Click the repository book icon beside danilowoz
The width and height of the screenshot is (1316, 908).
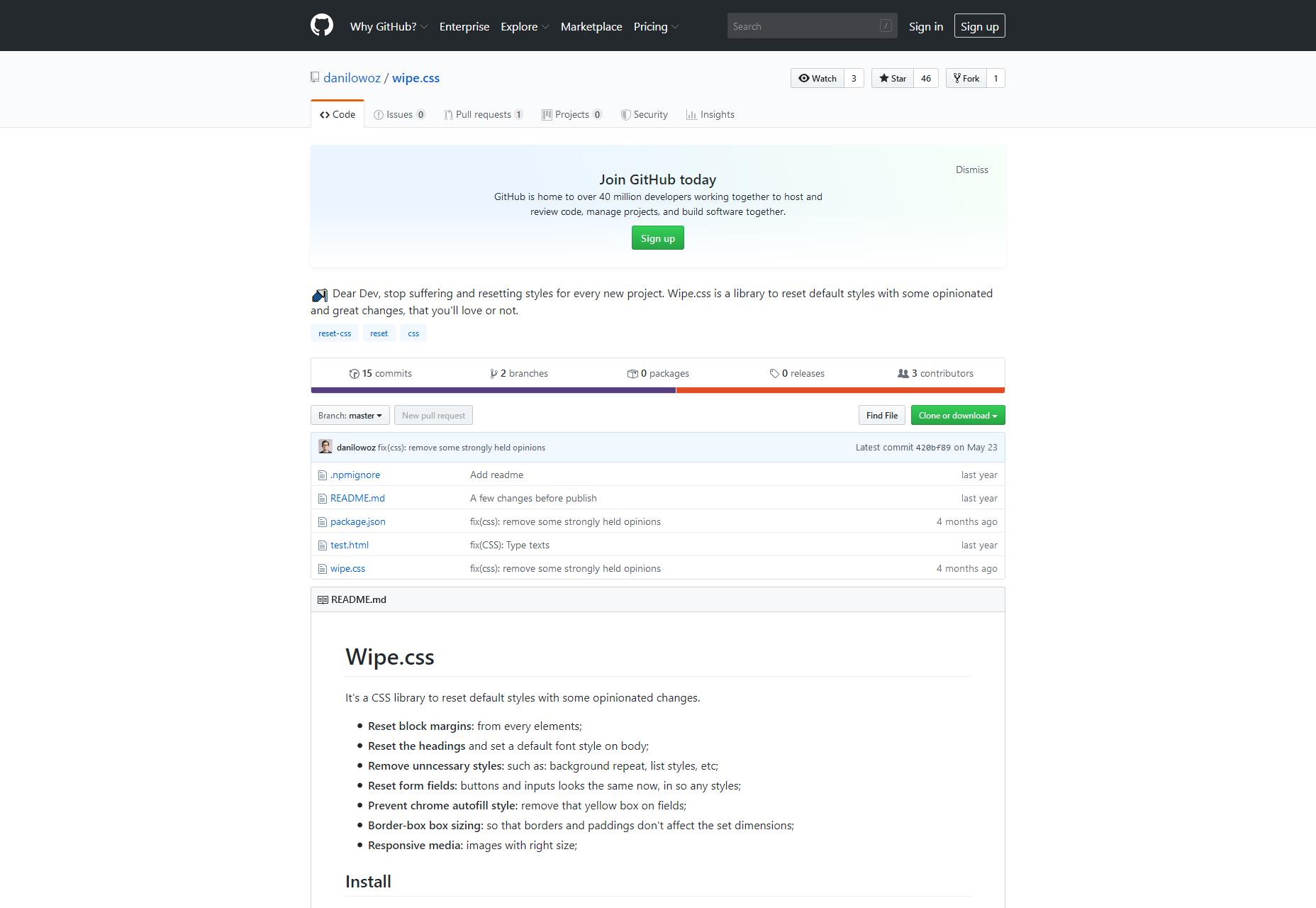tap(315, 77)
